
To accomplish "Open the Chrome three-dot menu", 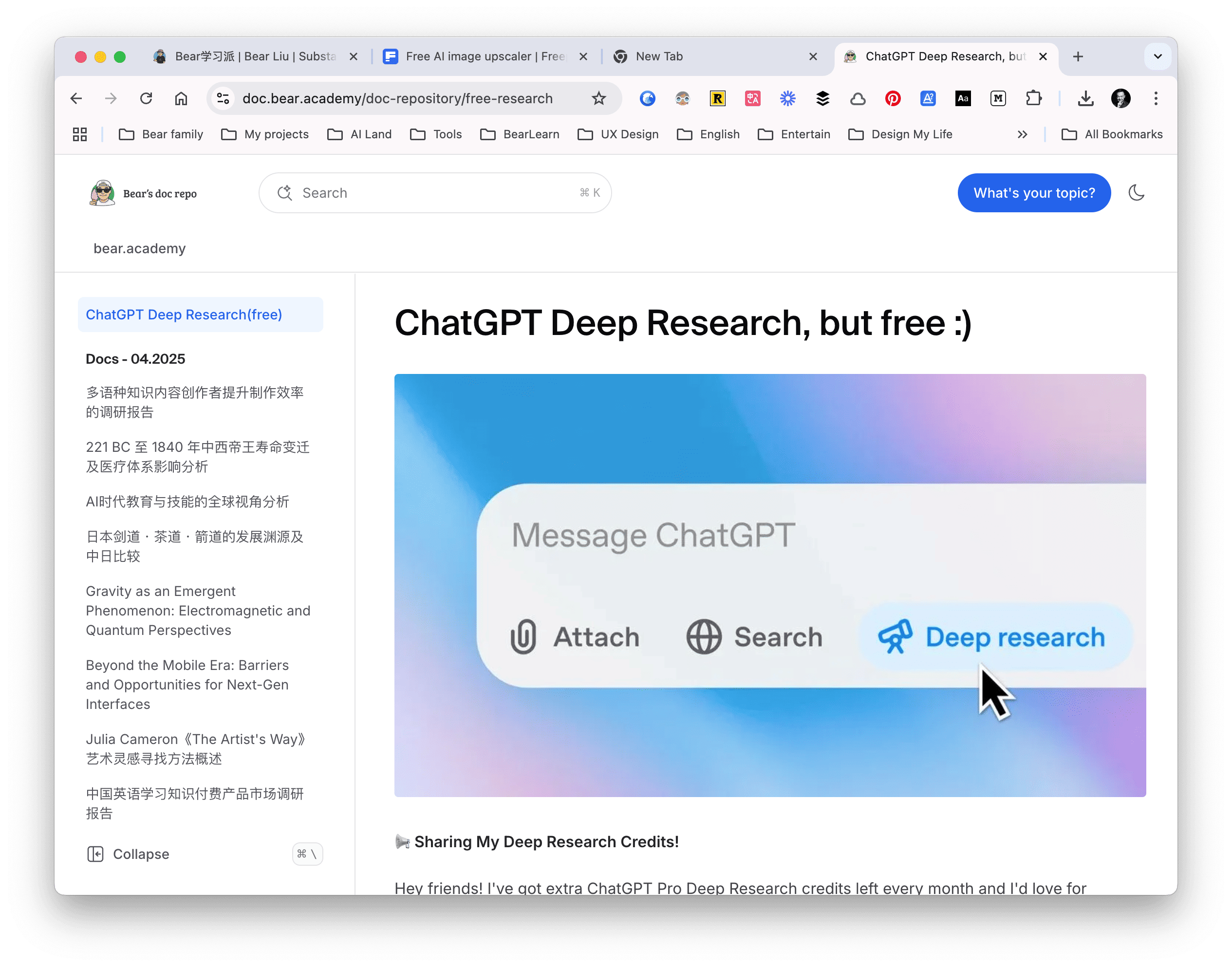I will pos(1156,98).
